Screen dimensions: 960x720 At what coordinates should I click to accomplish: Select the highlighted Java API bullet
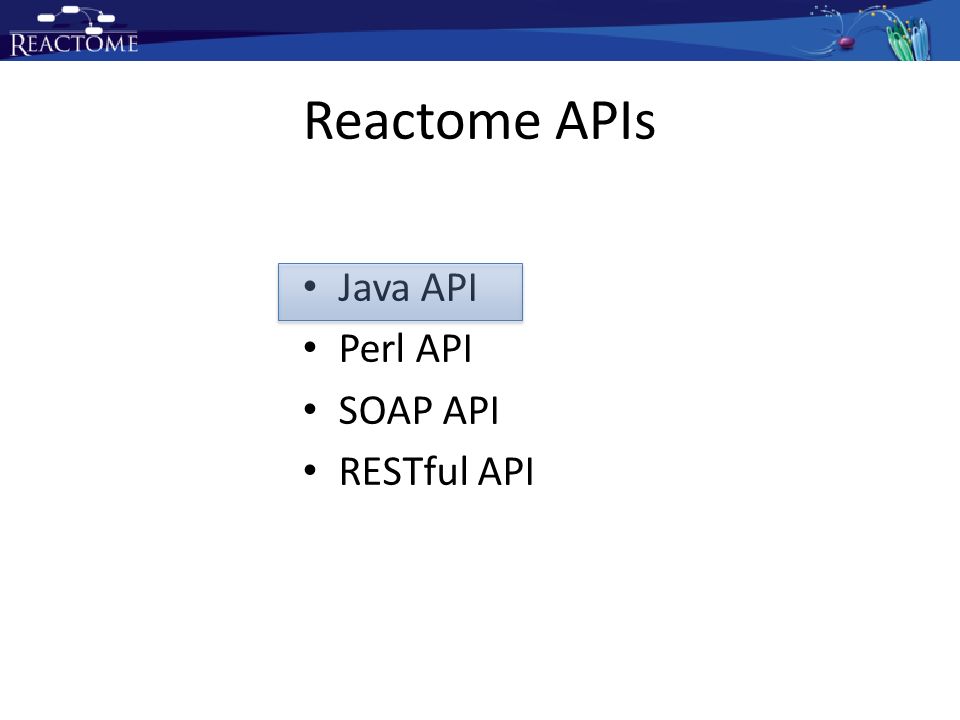tap(400, 292)
